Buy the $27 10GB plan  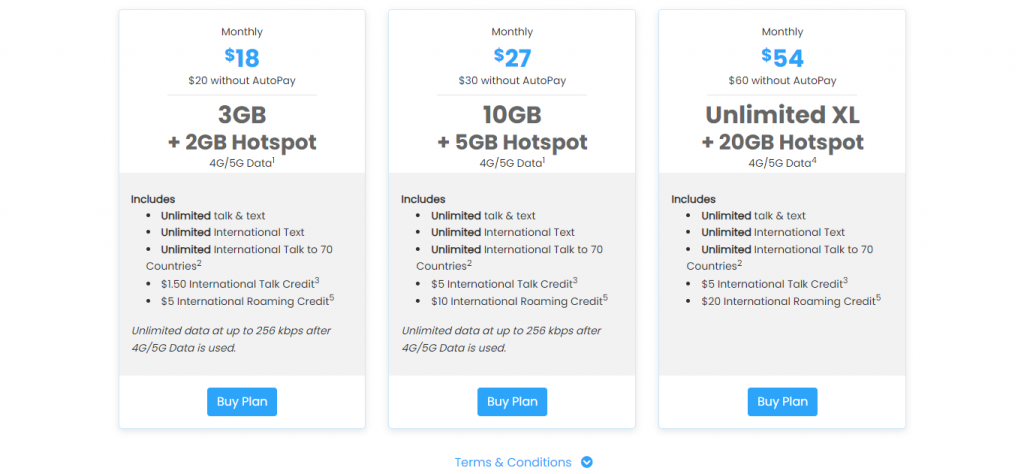pos(512,402)
